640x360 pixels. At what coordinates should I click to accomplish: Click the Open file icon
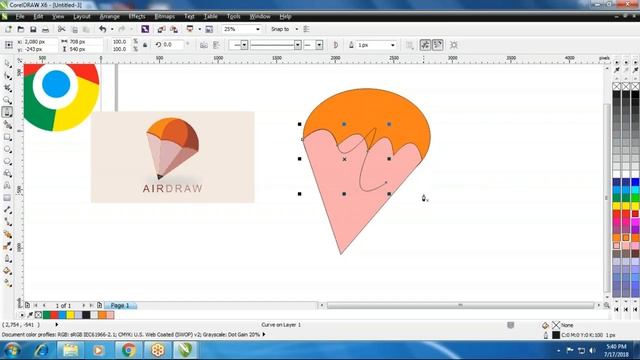tap(21, 29)
